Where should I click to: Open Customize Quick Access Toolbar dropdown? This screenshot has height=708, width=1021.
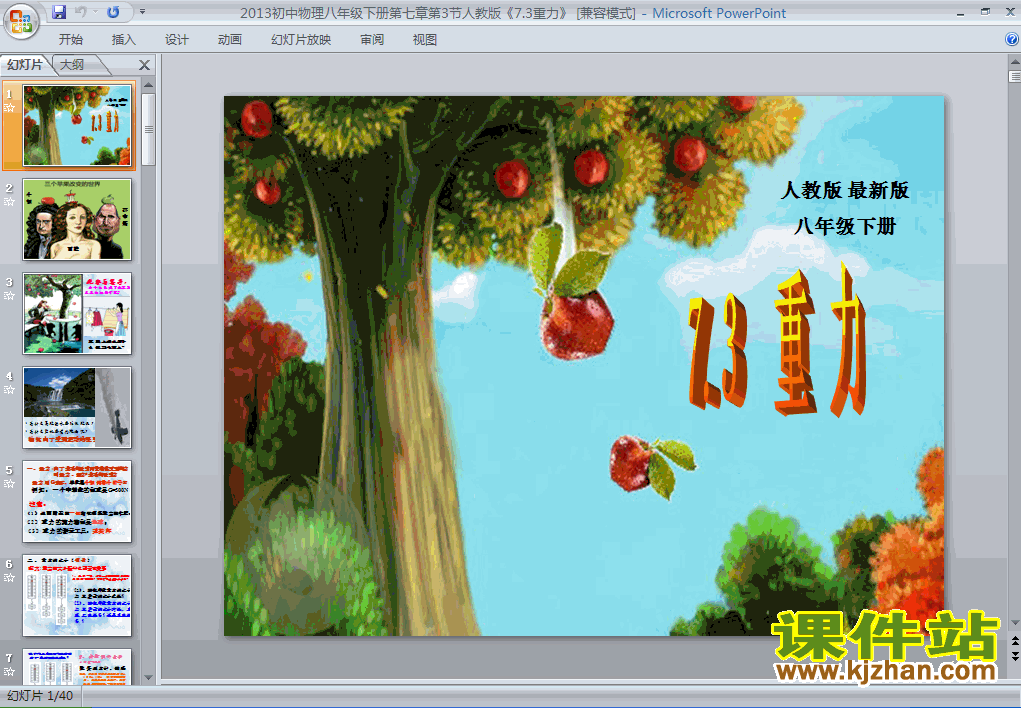click(143, 12)
